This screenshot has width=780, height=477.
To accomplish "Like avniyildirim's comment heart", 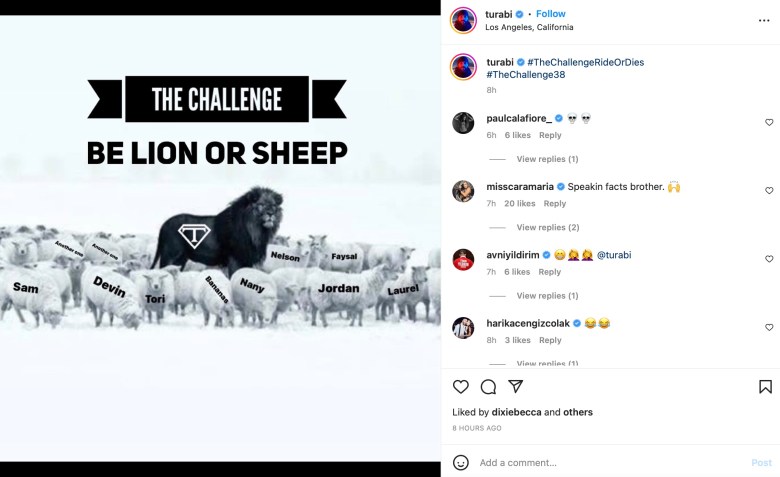I will (x=769, y=259).
